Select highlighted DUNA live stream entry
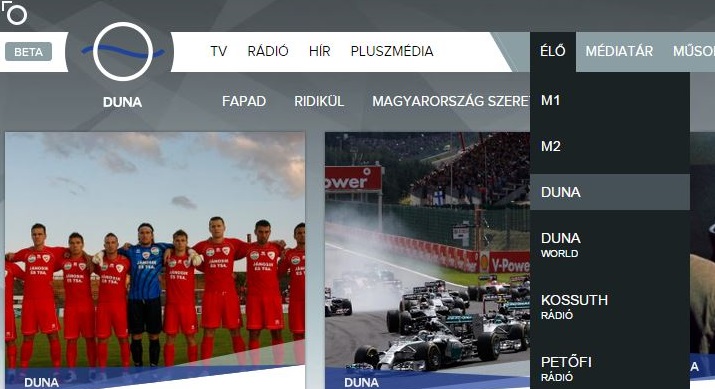Viewport: 715px width, 389px height. point(610,192)
